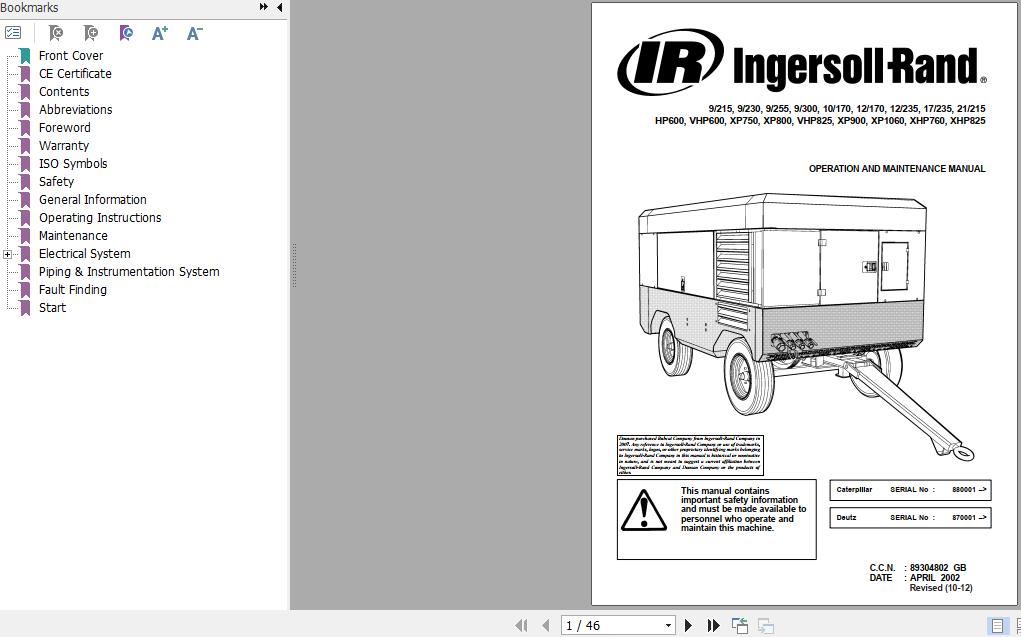Click the panel splitter grip handle
1021x637 pixels.
pos(294,265)
